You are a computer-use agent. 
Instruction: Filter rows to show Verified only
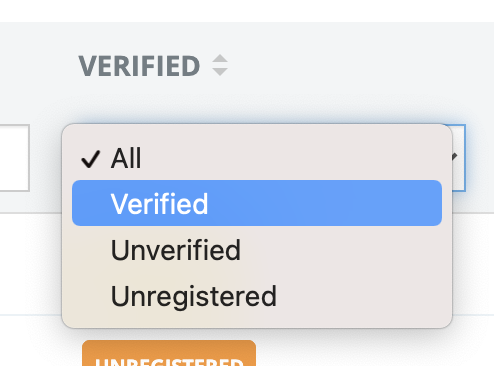pos(257,203)
